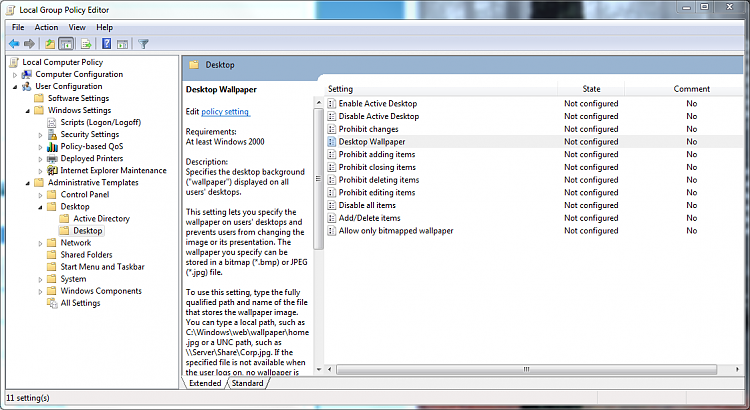The width and height of the screenshot is (750, 410).
Task: Click the Add/Delete items policy icon
Action: point(331,218)
